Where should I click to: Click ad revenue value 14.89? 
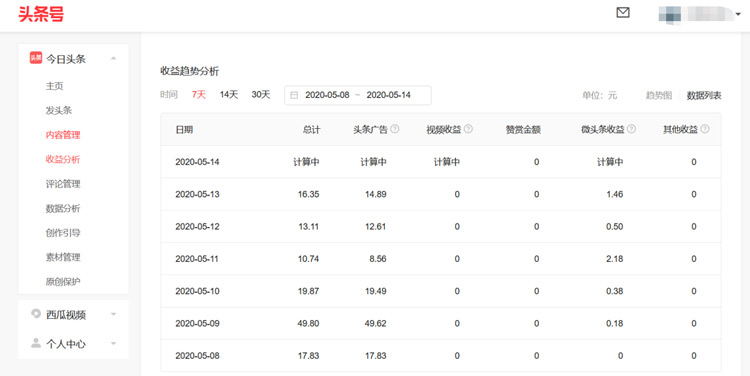(375, 194)
